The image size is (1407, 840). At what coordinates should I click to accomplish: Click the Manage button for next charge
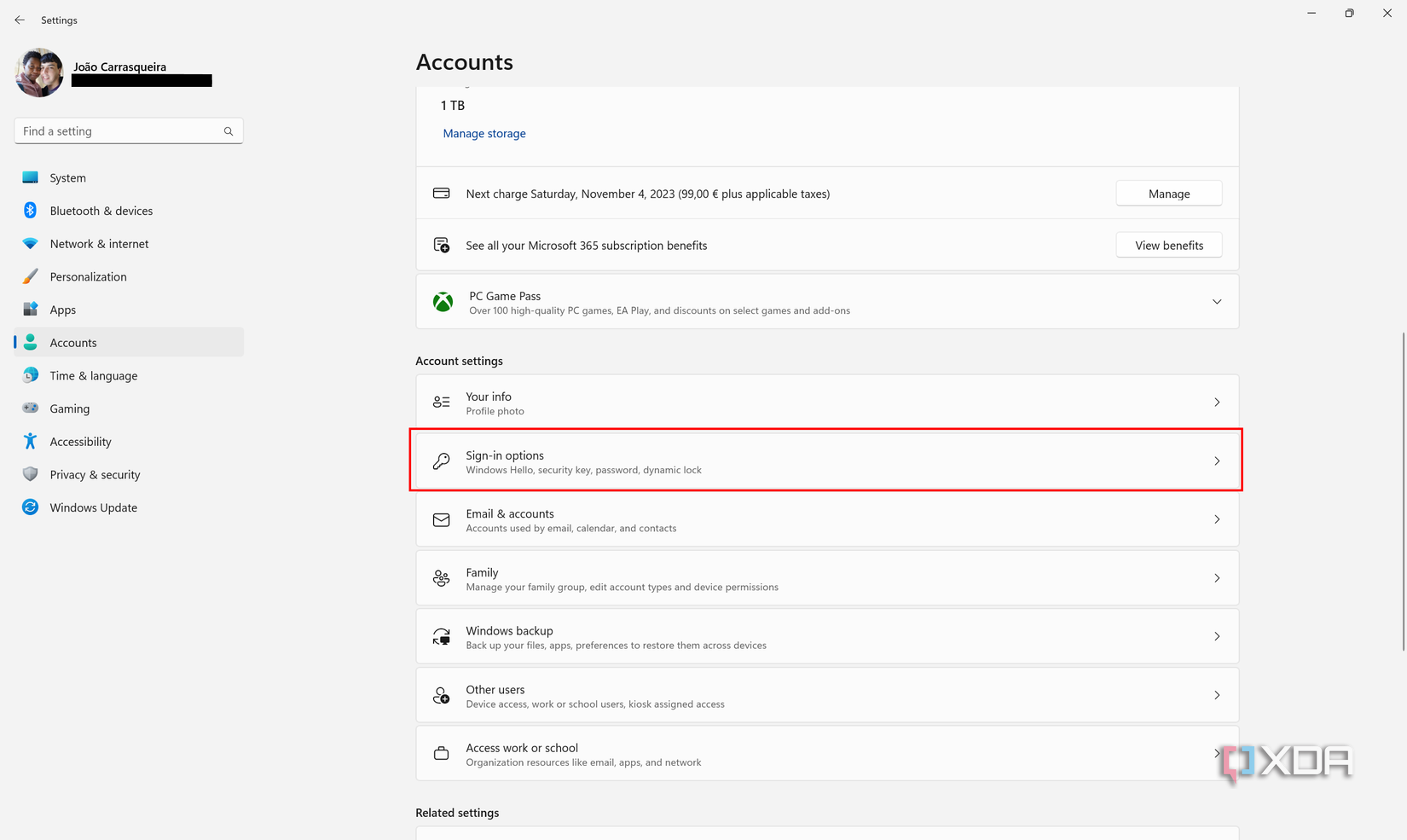click(1168, 194)
